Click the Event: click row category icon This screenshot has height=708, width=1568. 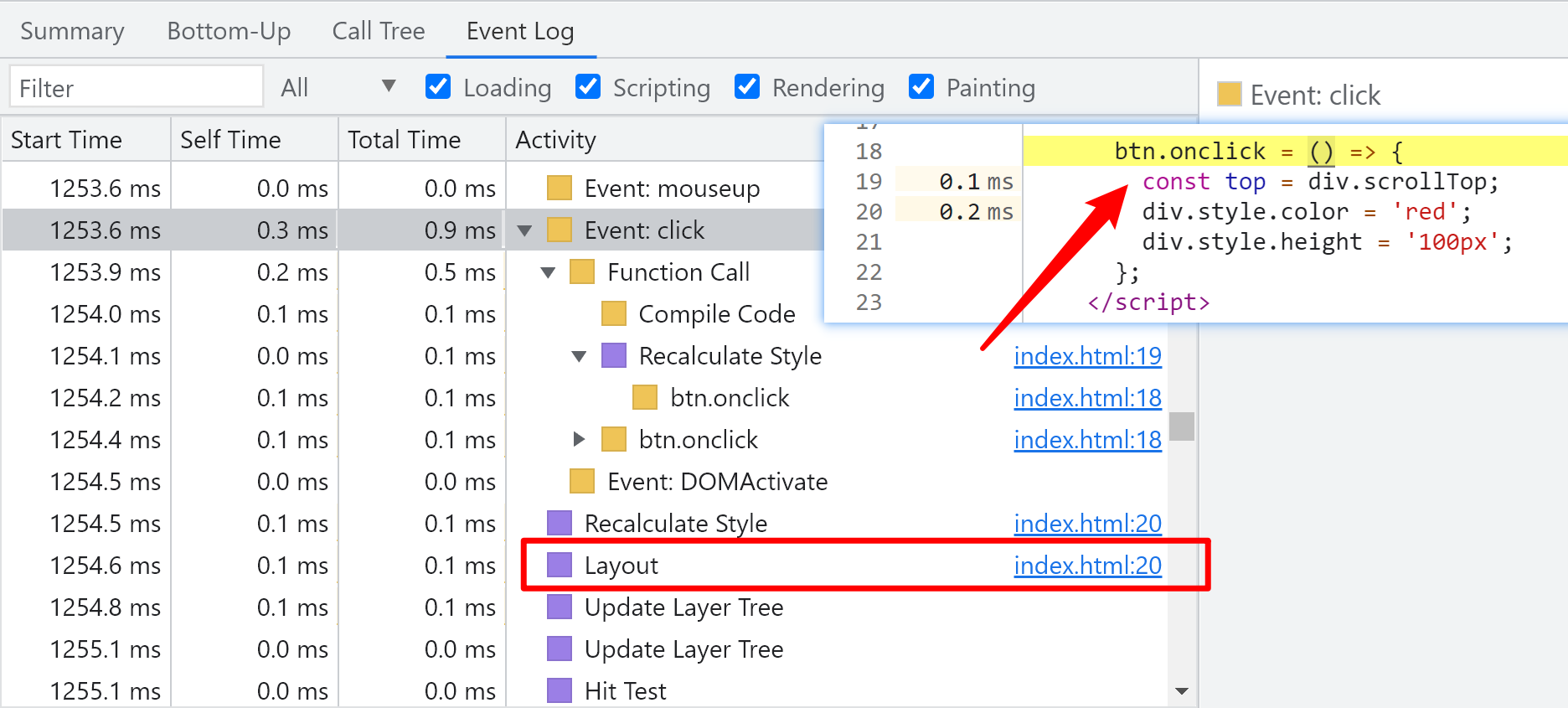pyautogui.click(x=560, y=230)
